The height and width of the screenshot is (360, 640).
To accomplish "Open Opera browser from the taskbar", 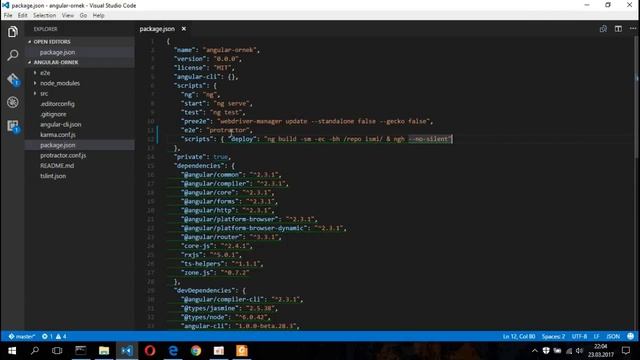I will (x=150, y=351).
